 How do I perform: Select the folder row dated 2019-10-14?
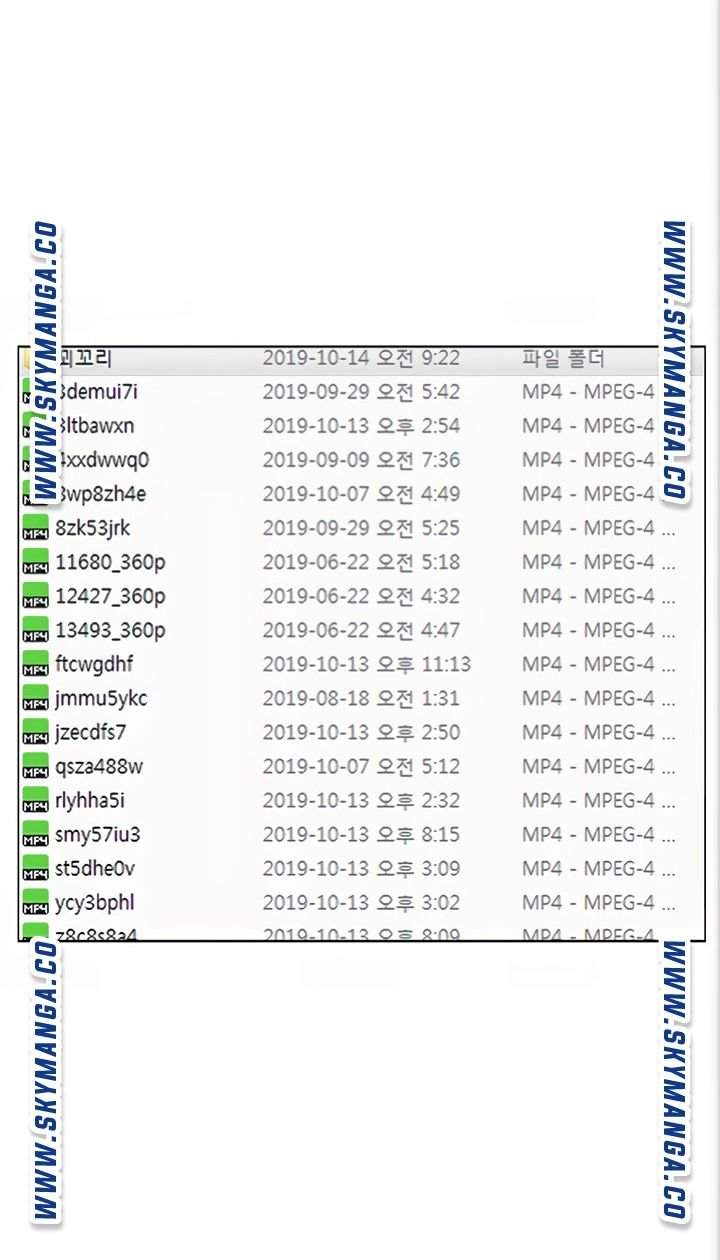[362, 358]
